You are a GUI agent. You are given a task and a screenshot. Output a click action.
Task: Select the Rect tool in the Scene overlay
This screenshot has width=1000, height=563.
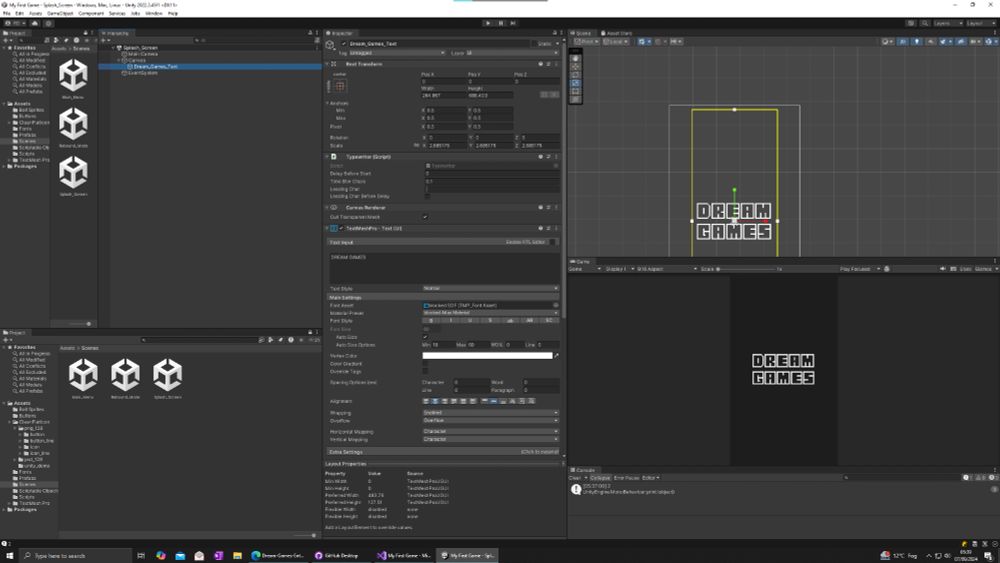pyautogui.click(x=575, y=91)
